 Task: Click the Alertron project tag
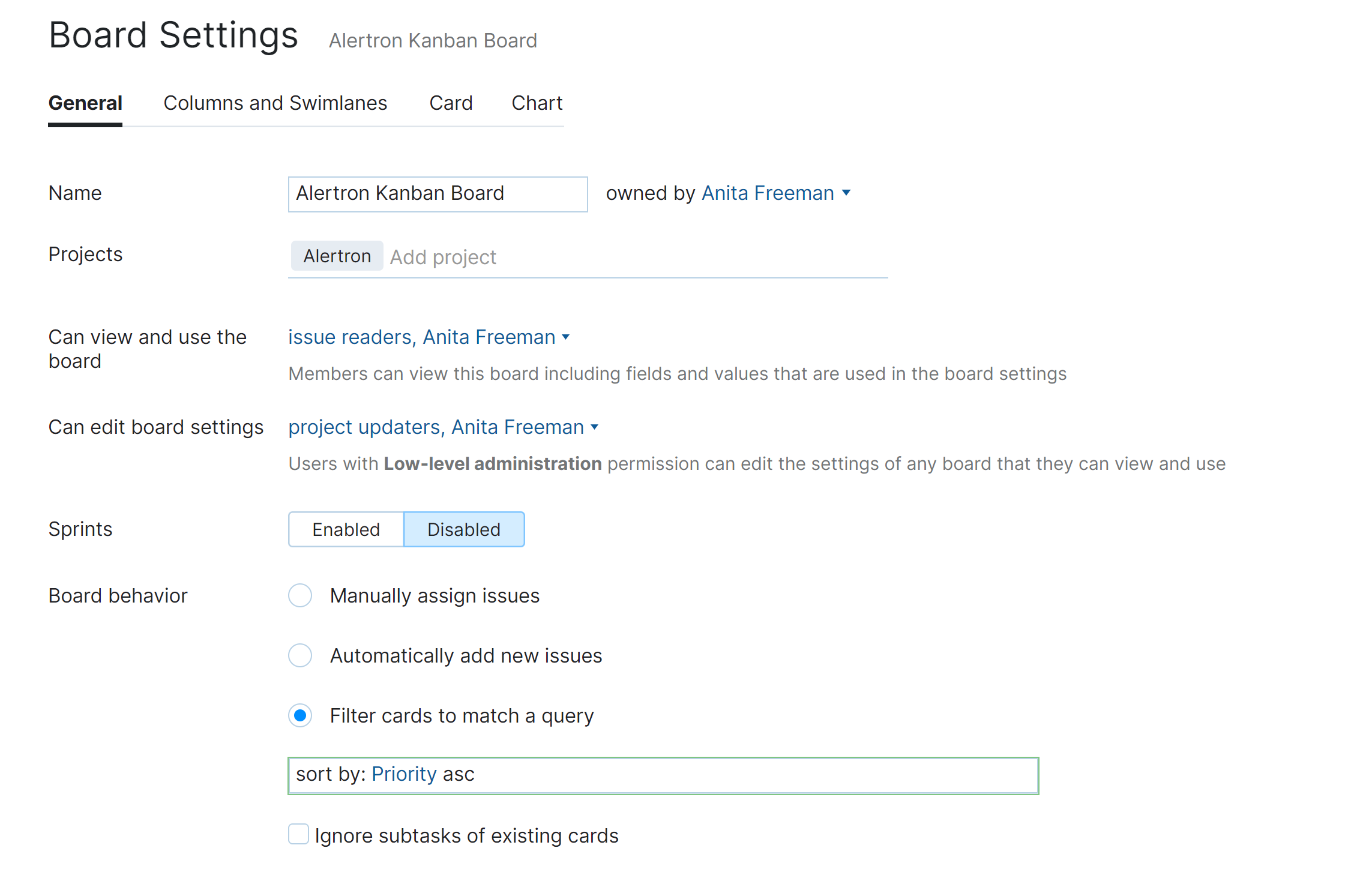coord(337,256)
